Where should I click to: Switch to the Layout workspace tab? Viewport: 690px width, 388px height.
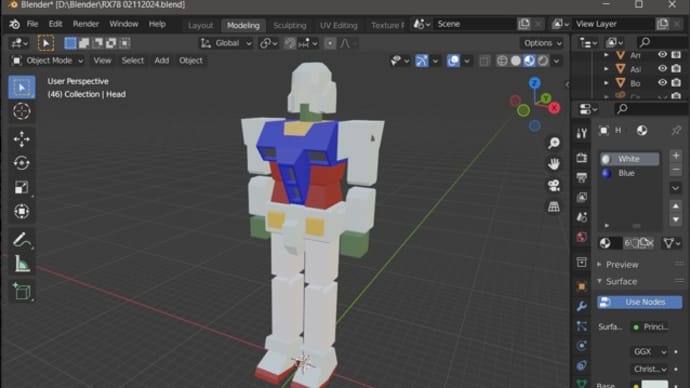point(200,26)
